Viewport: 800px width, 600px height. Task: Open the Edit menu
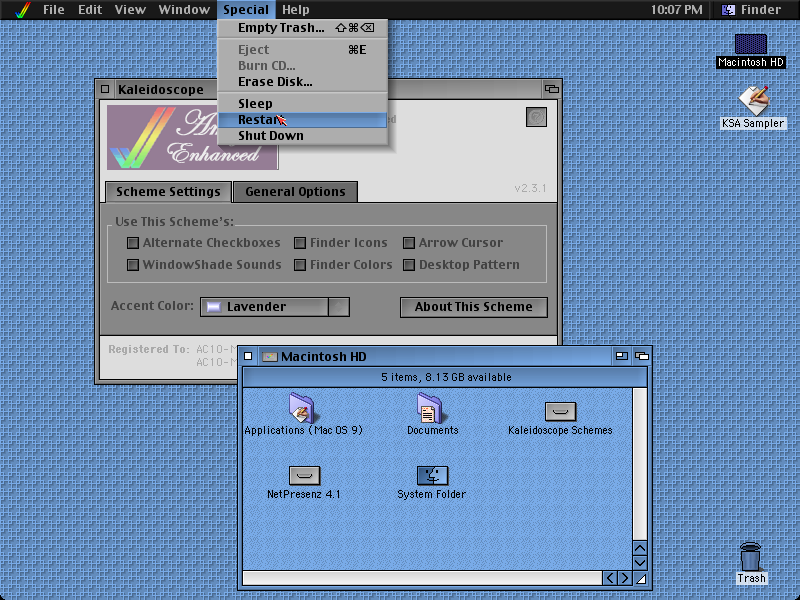click(x=90, y=10)
